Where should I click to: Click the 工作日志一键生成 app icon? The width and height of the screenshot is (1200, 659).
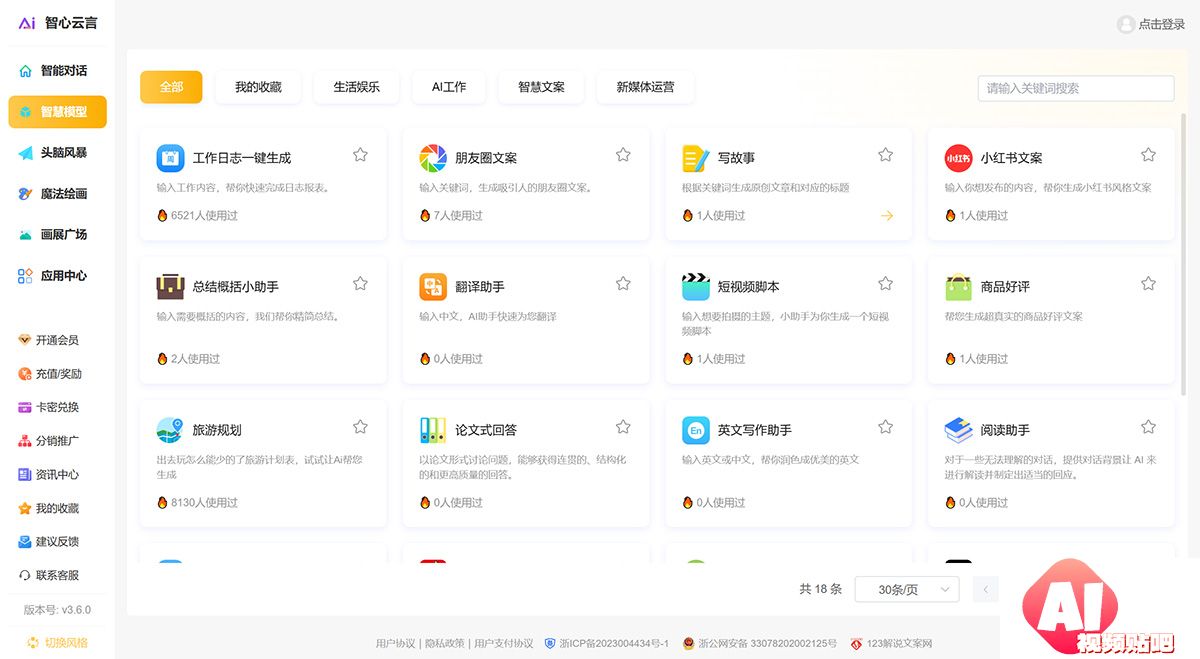coord(171,158)
